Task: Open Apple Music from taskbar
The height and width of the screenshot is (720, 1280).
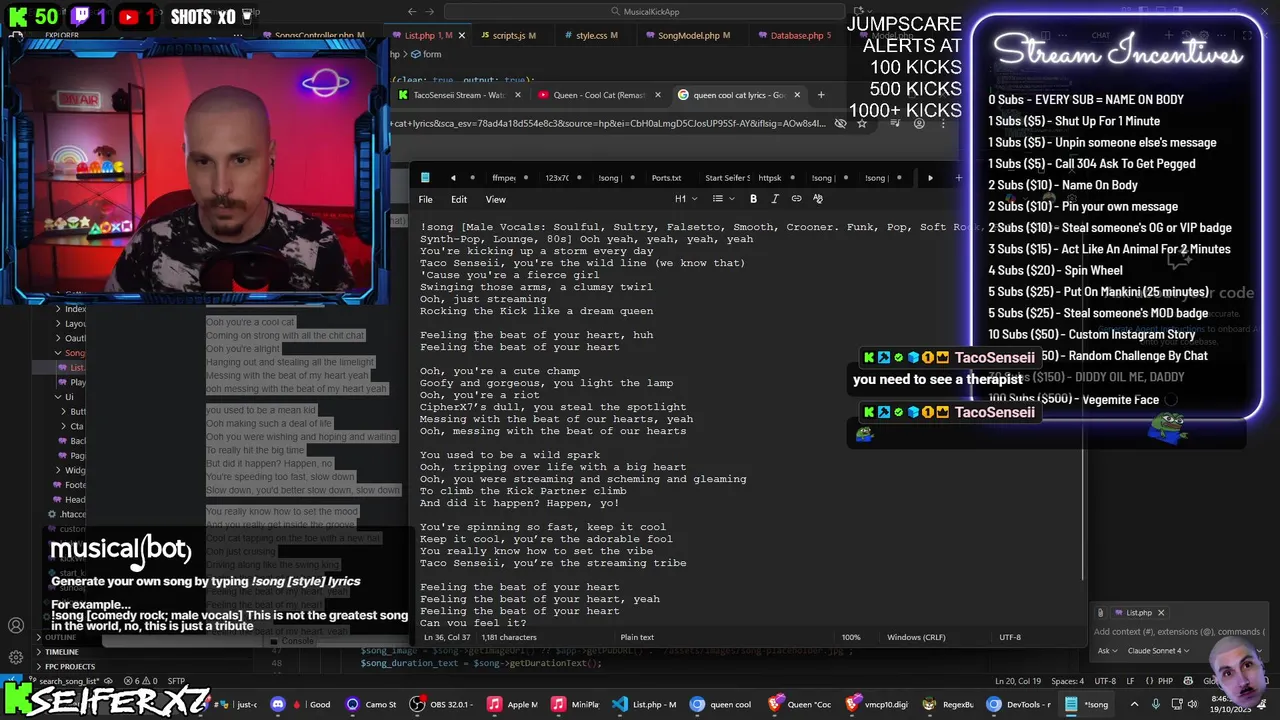Action: point(514,704)
